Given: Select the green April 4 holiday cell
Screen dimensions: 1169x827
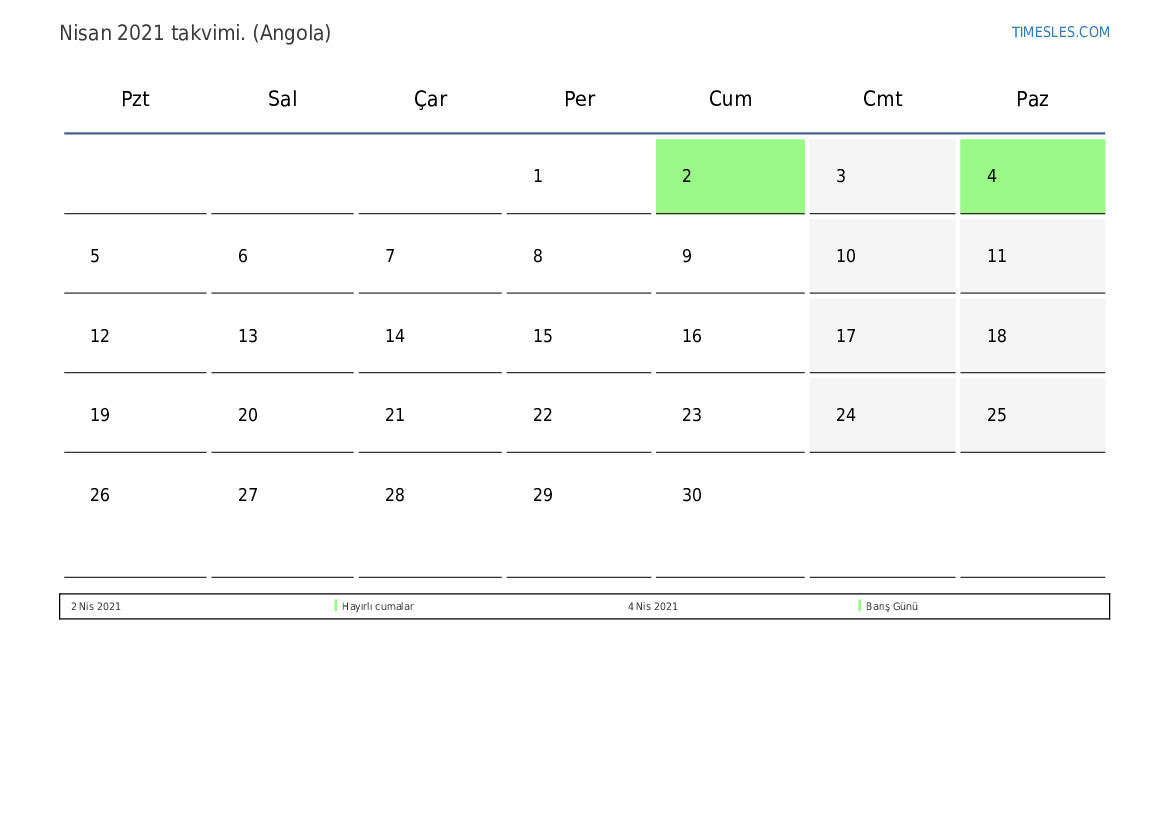Looking at the screenshot, I should [1032, 176].
